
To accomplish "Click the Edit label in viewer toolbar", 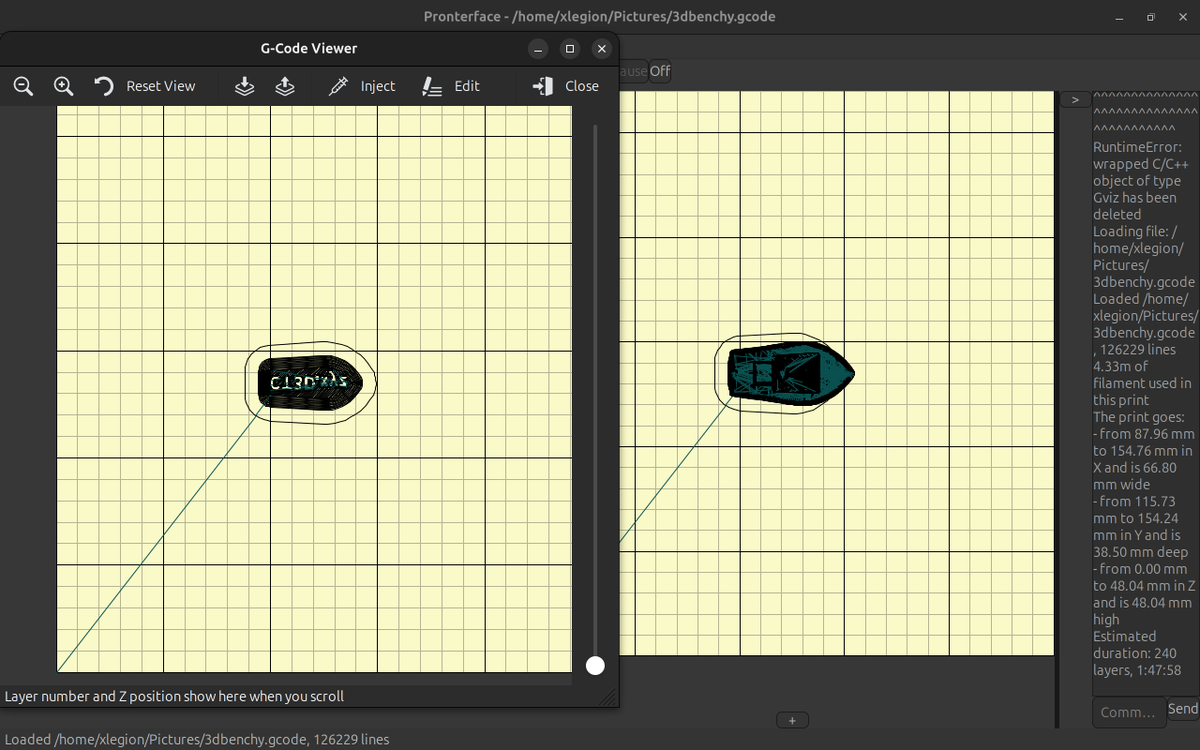I will pyautogui.click(x=467, y=86).
